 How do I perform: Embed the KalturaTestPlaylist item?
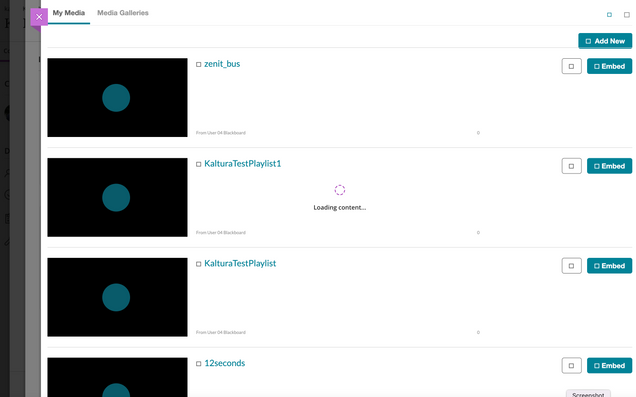[609, 266]
